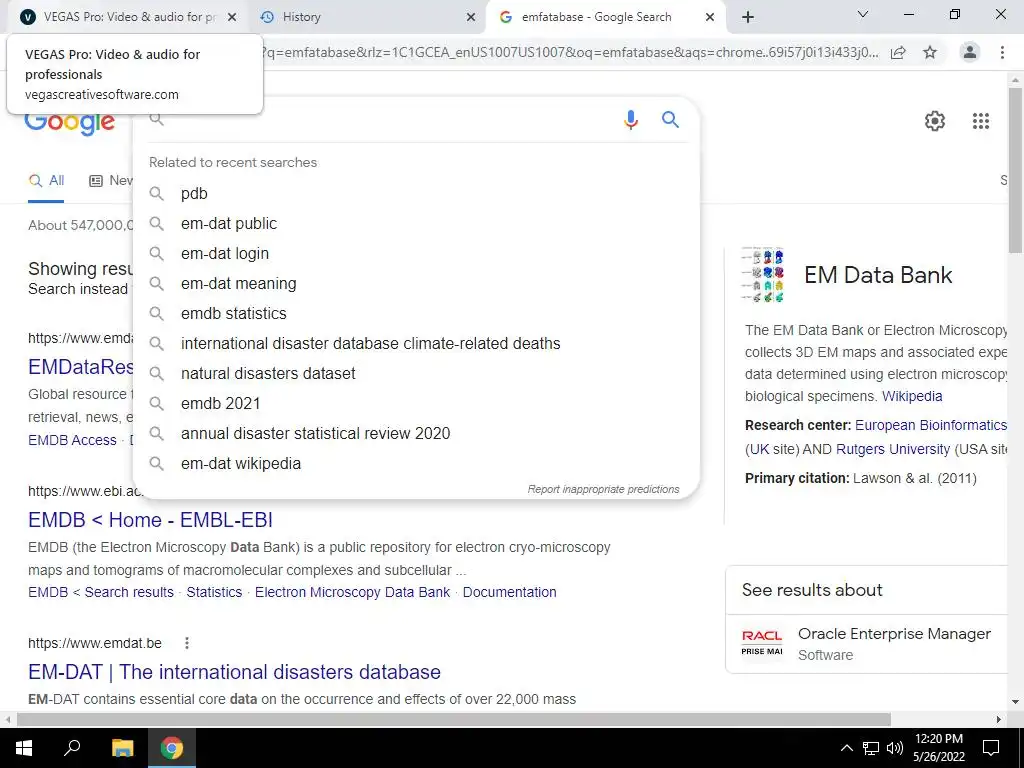Choose 'natural disasters dataset' suggestion
Viewport: 1024px width, 768px height.
click(416, 374)
